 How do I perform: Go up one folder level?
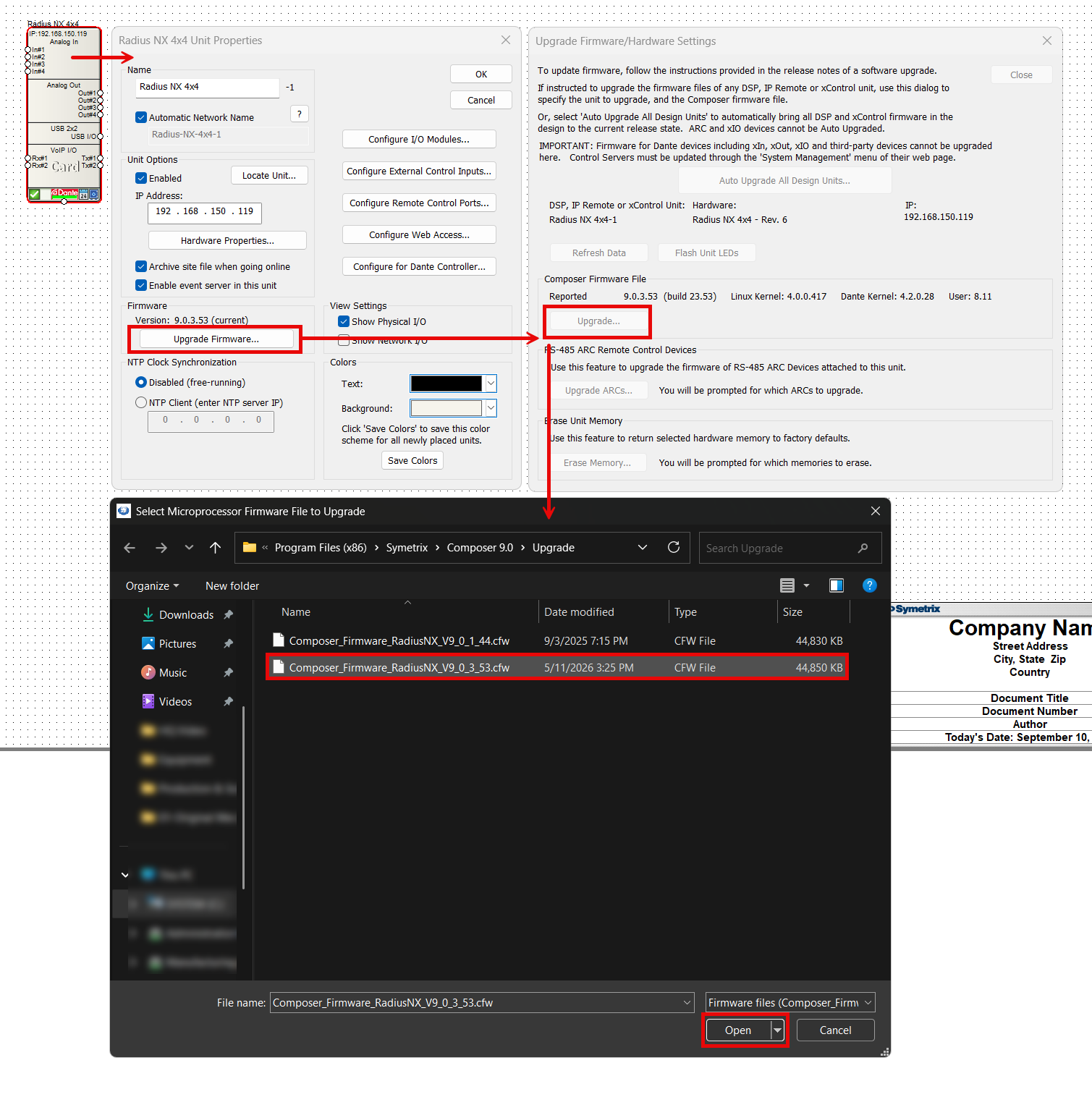tap(216, 548)
